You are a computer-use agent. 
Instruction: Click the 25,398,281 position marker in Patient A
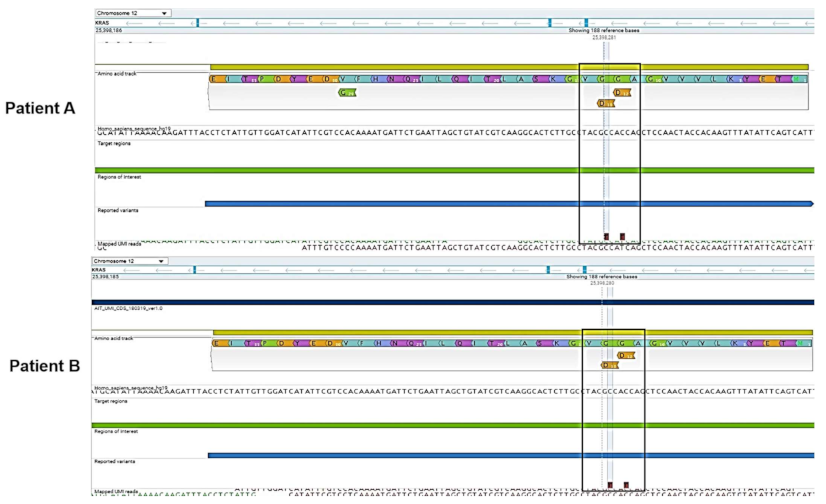tap(604, 38)
